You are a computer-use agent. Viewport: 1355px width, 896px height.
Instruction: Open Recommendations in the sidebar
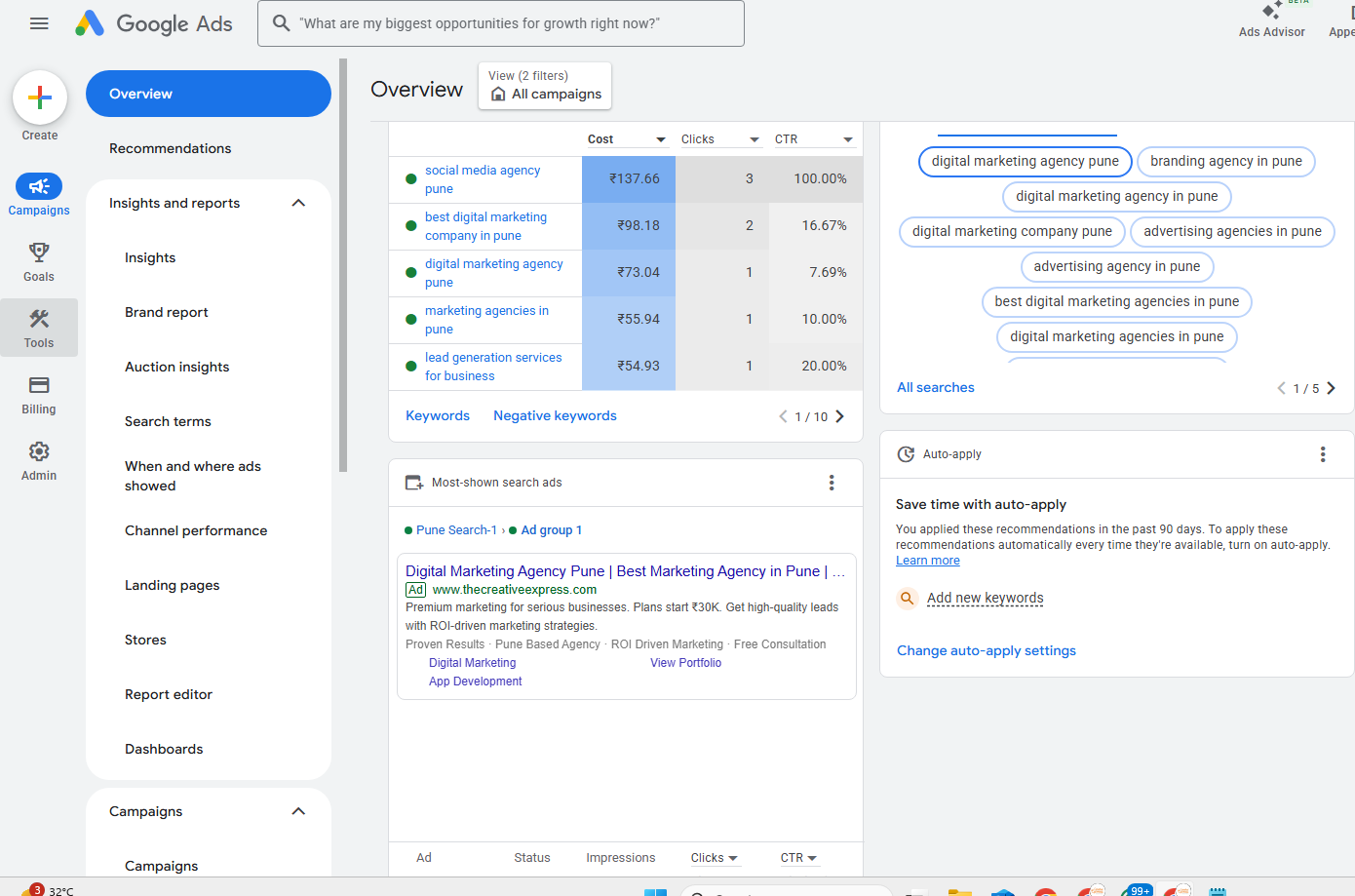[171, 148]
